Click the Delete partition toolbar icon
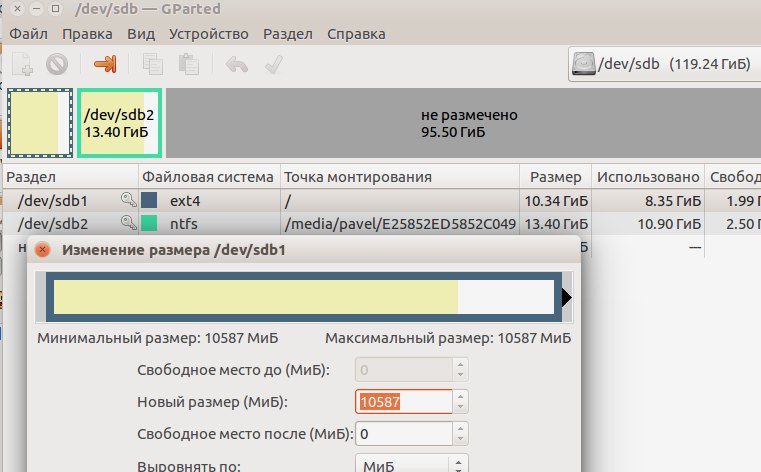The height and width of the screenshot is (472, 761). pos(57,65)
